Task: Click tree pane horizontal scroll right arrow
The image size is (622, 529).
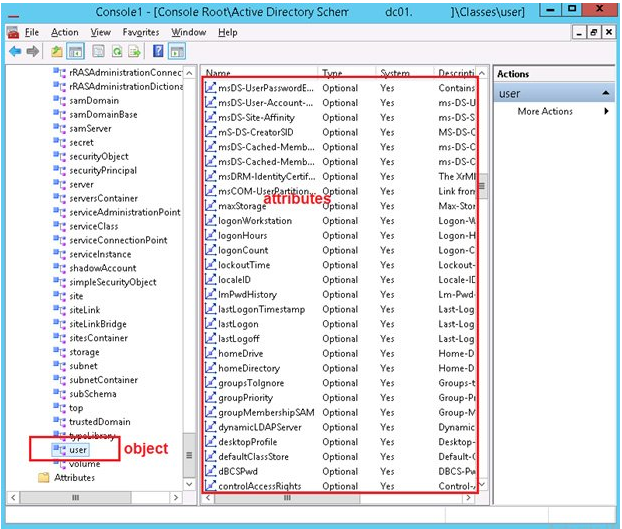Action: click(176, 497)
